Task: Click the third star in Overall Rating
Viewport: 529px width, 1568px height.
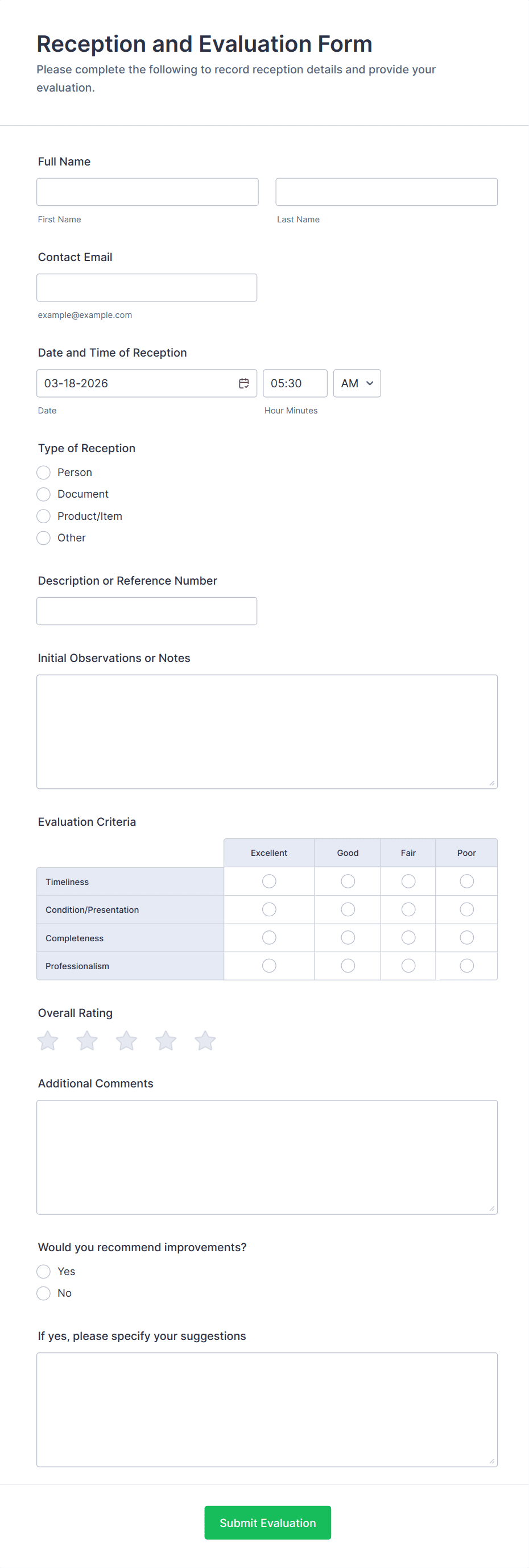Action: 127,1041
